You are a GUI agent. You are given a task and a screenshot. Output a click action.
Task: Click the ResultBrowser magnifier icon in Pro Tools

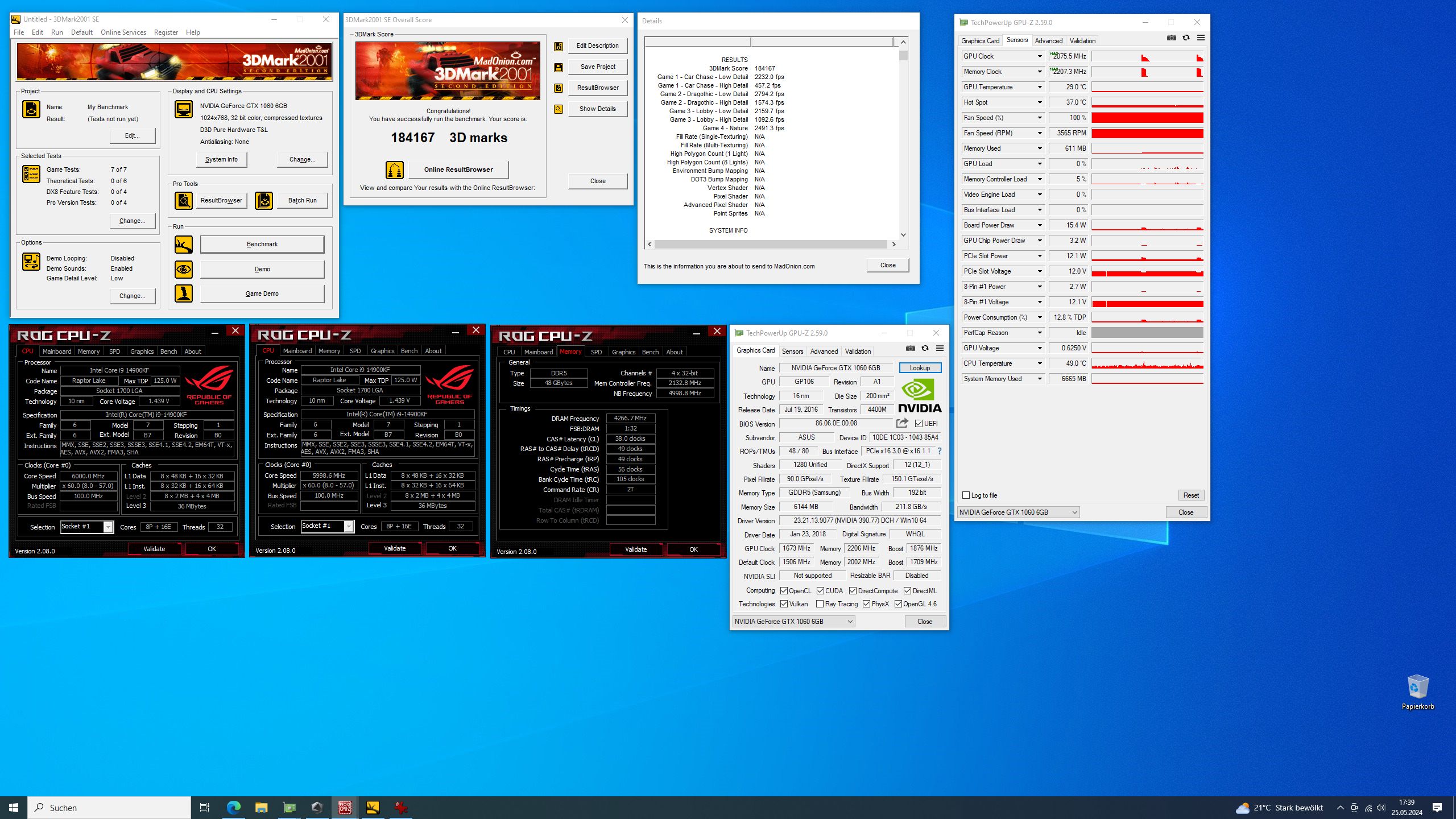pyautogui.click(x=183, y=200)
